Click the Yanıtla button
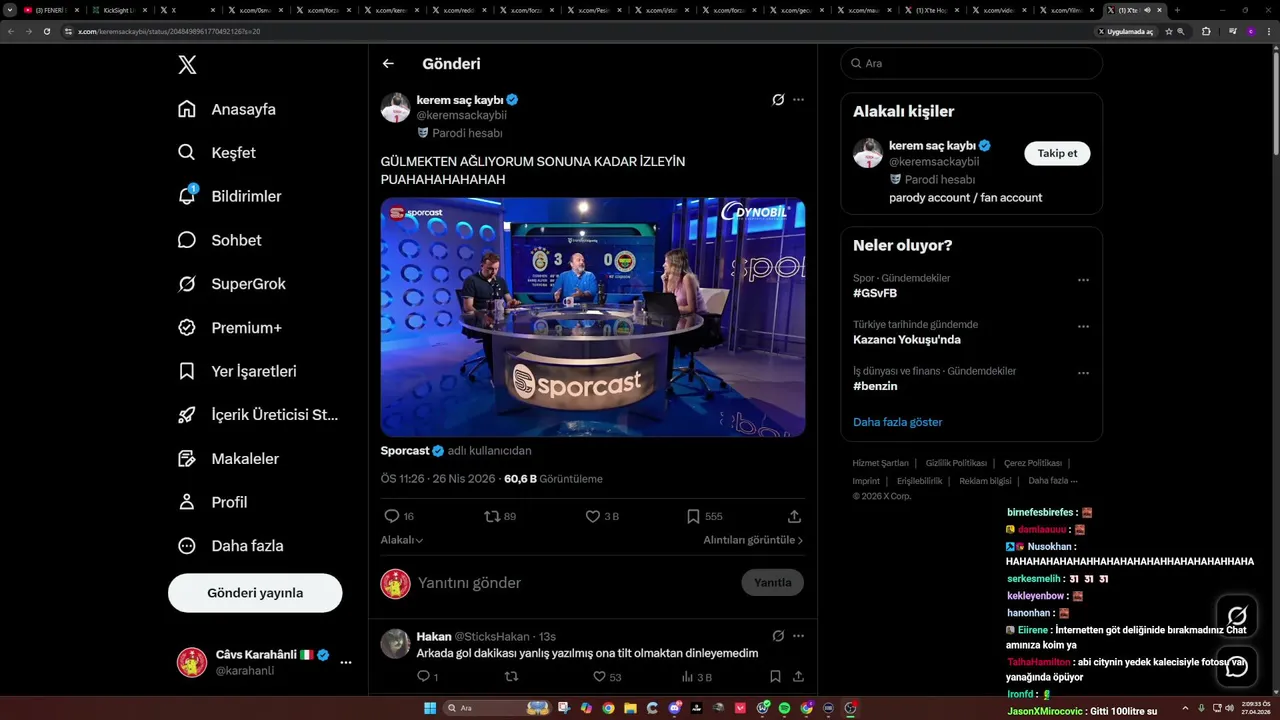The width and height of the screenshot is (1280, 720). 773,583
